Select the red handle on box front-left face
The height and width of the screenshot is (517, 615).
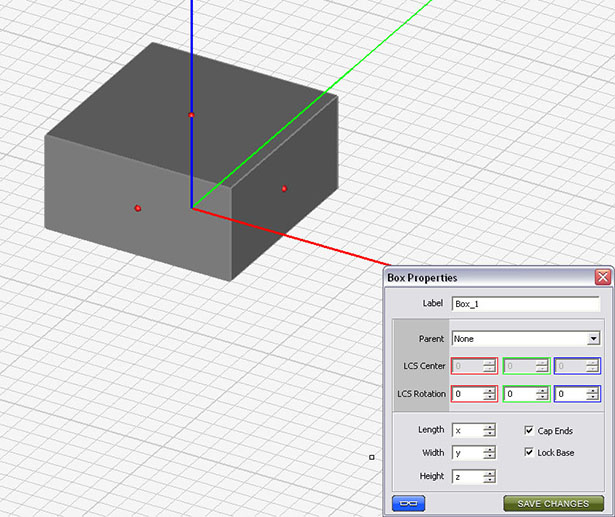pos(138,208)
